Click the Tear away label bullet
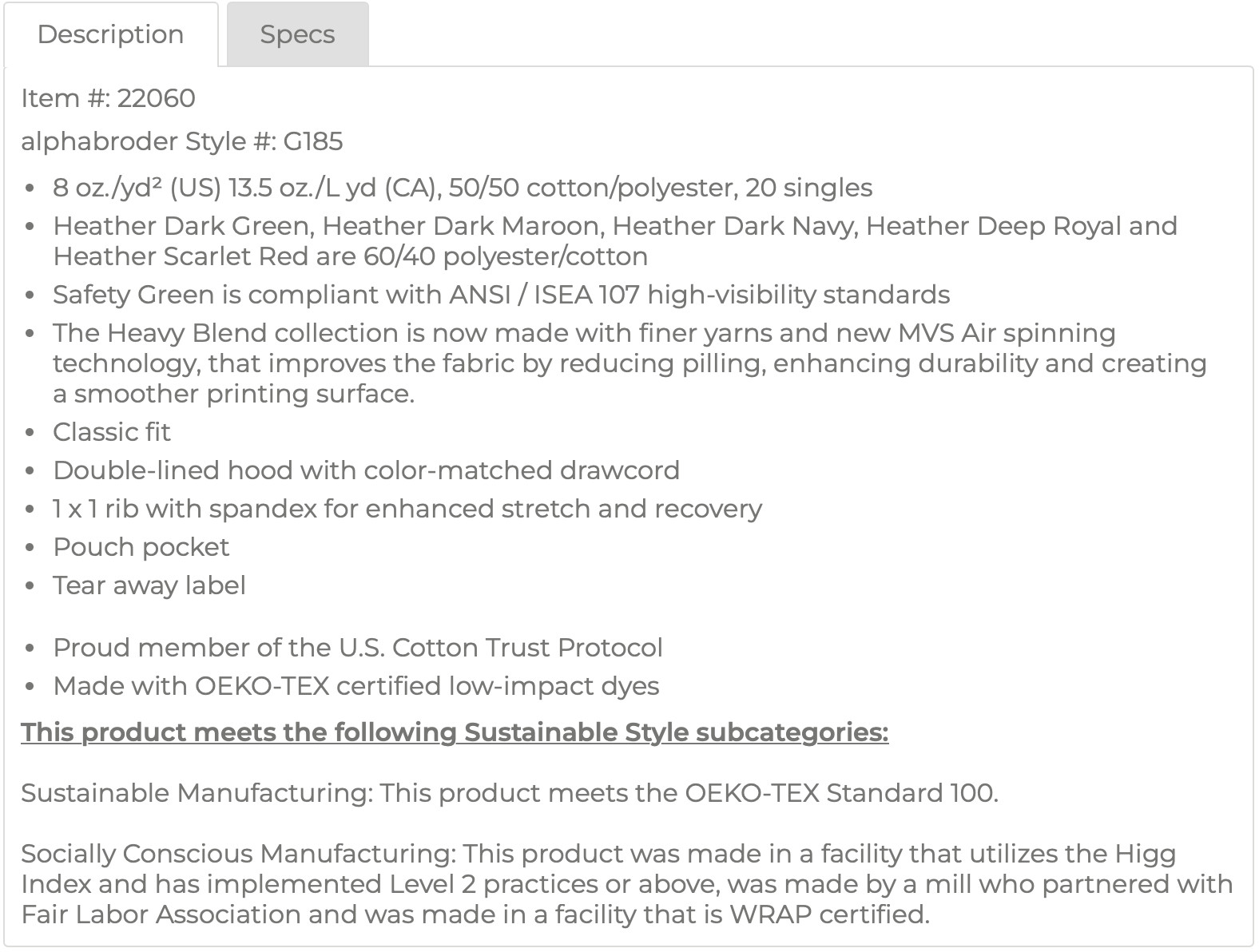This screenshot has width=1259, height=952. 149,585
